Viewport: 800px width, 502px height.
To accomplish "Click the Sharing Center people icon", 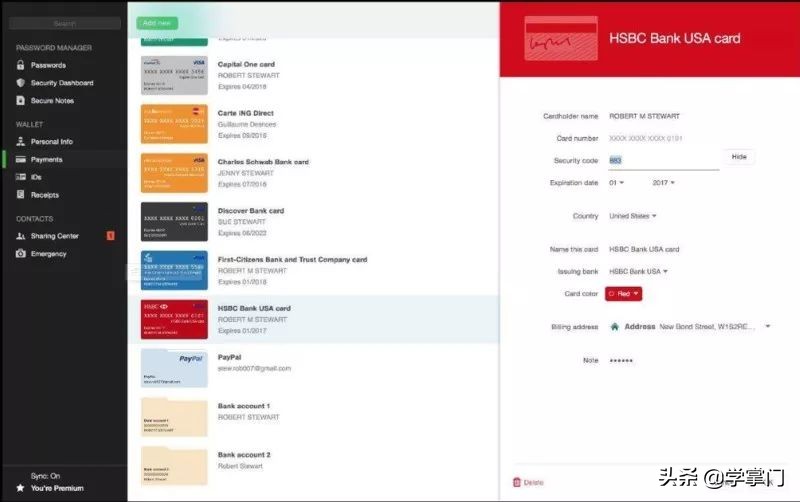I will coord(20,236).
